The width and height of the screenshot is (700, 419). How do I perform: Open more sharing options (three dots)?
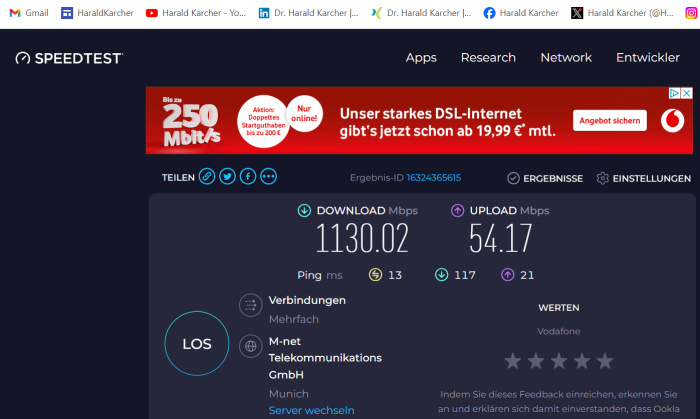268,177
